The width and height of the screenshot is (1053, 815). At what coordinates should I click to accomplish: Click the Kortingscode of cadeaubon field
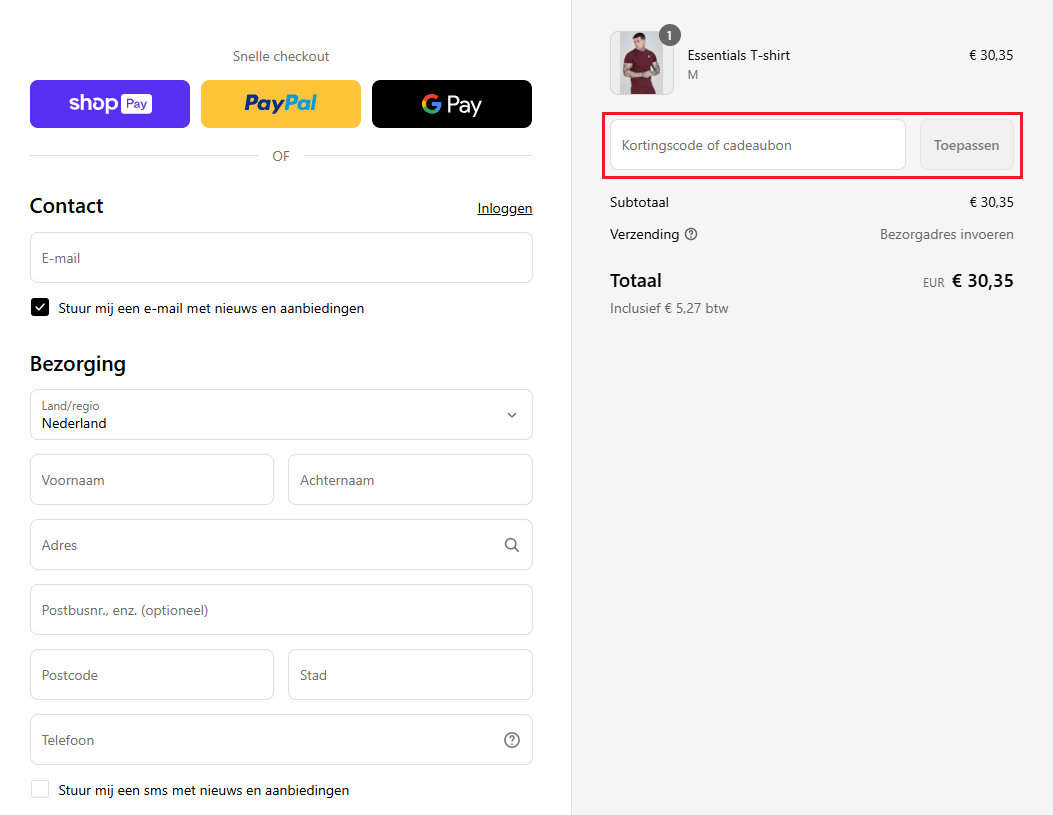(757, 145)
